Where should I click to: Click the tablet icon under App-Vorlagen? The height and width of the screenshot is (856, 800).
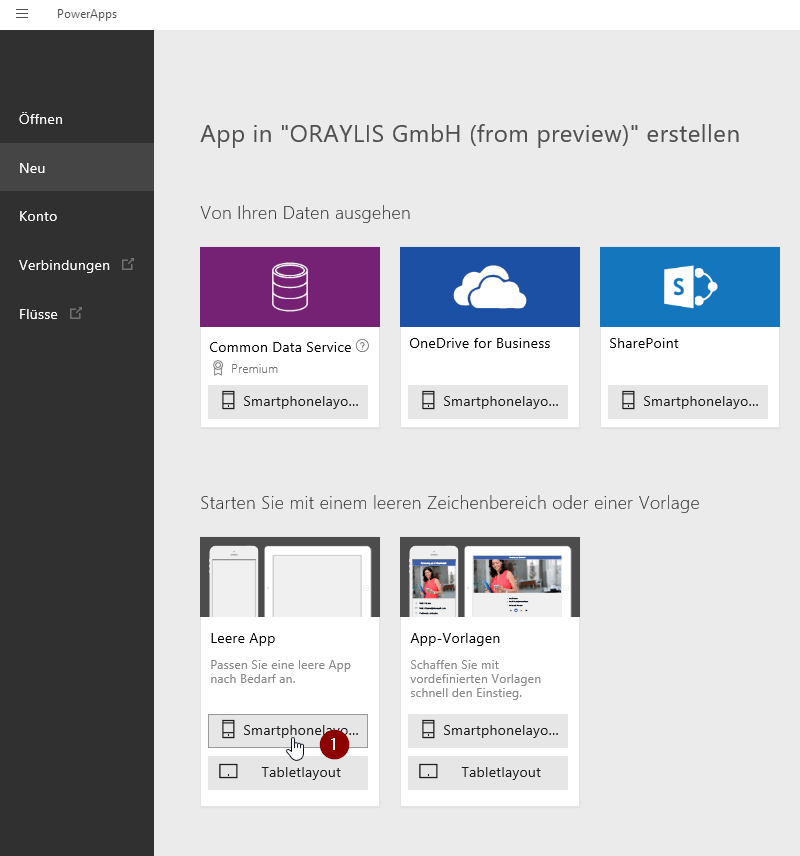(x=428, y=771)
